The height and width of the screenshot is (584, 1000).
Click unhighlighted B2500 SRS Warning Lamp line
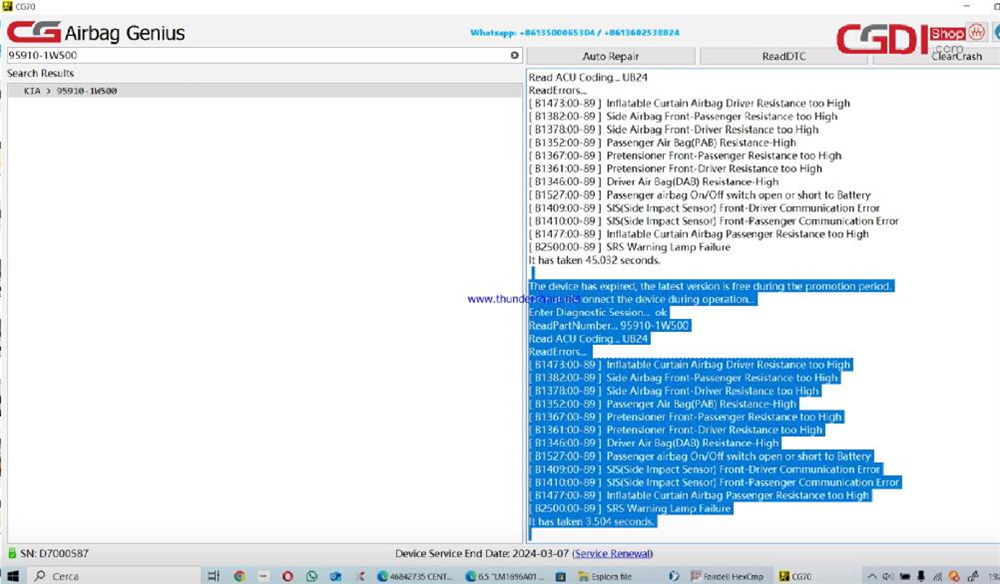[630, 247]
